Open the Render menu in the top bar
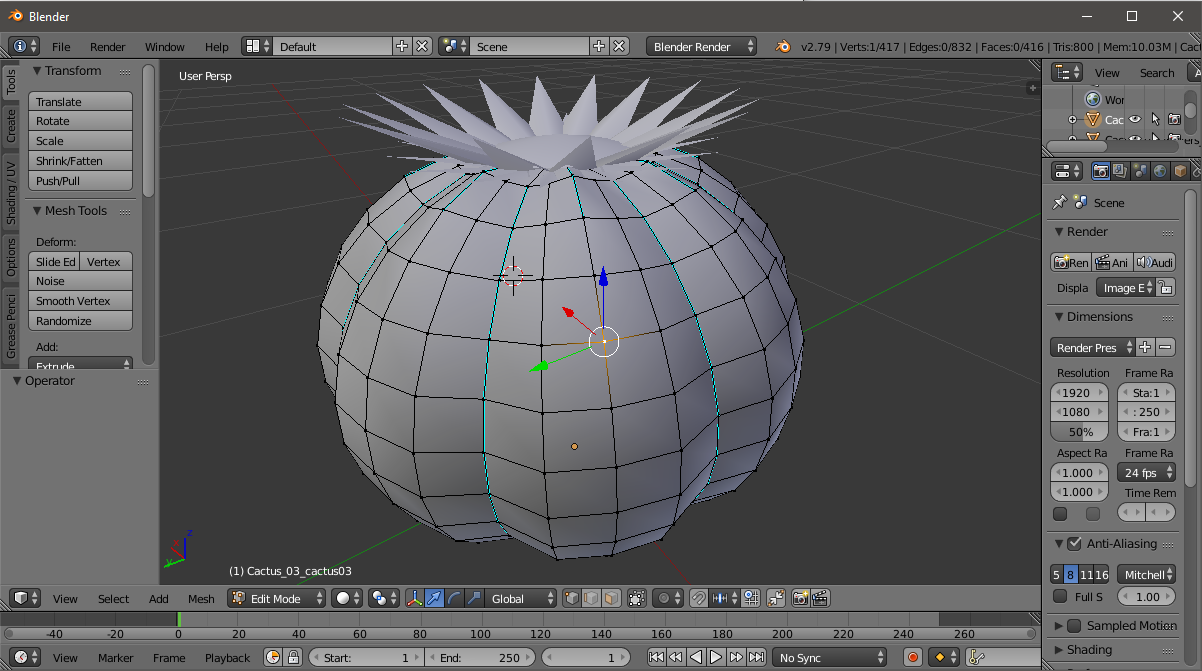The image size is (1202, 671). (x=108, y=47)
